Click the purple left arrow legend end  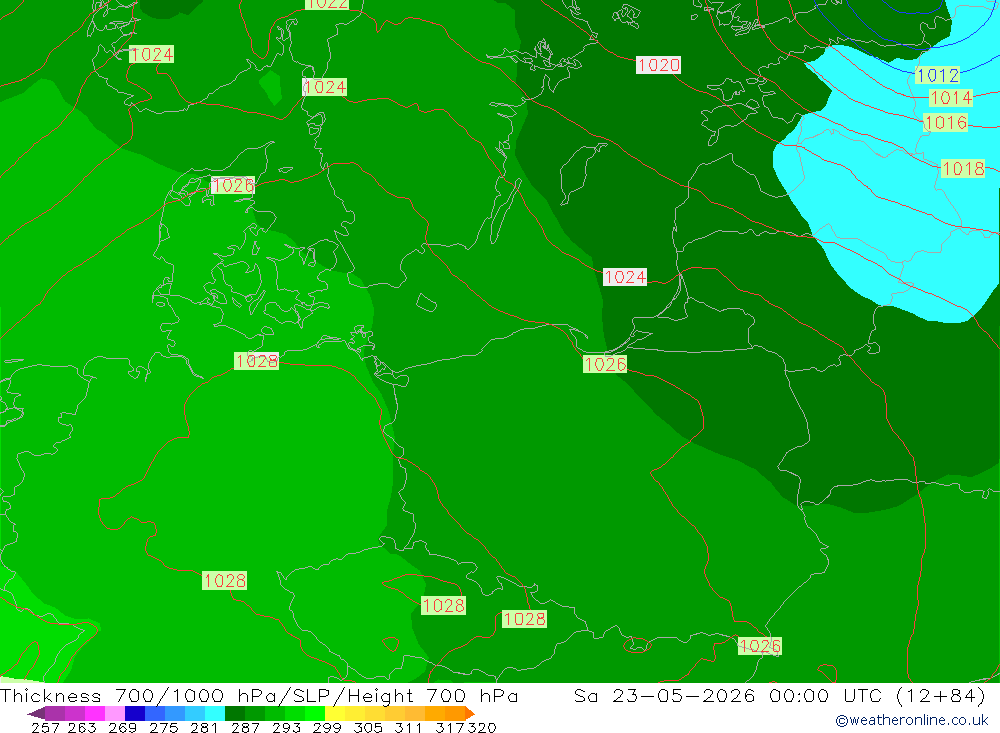pyautogui.click(x=36, y=713)
